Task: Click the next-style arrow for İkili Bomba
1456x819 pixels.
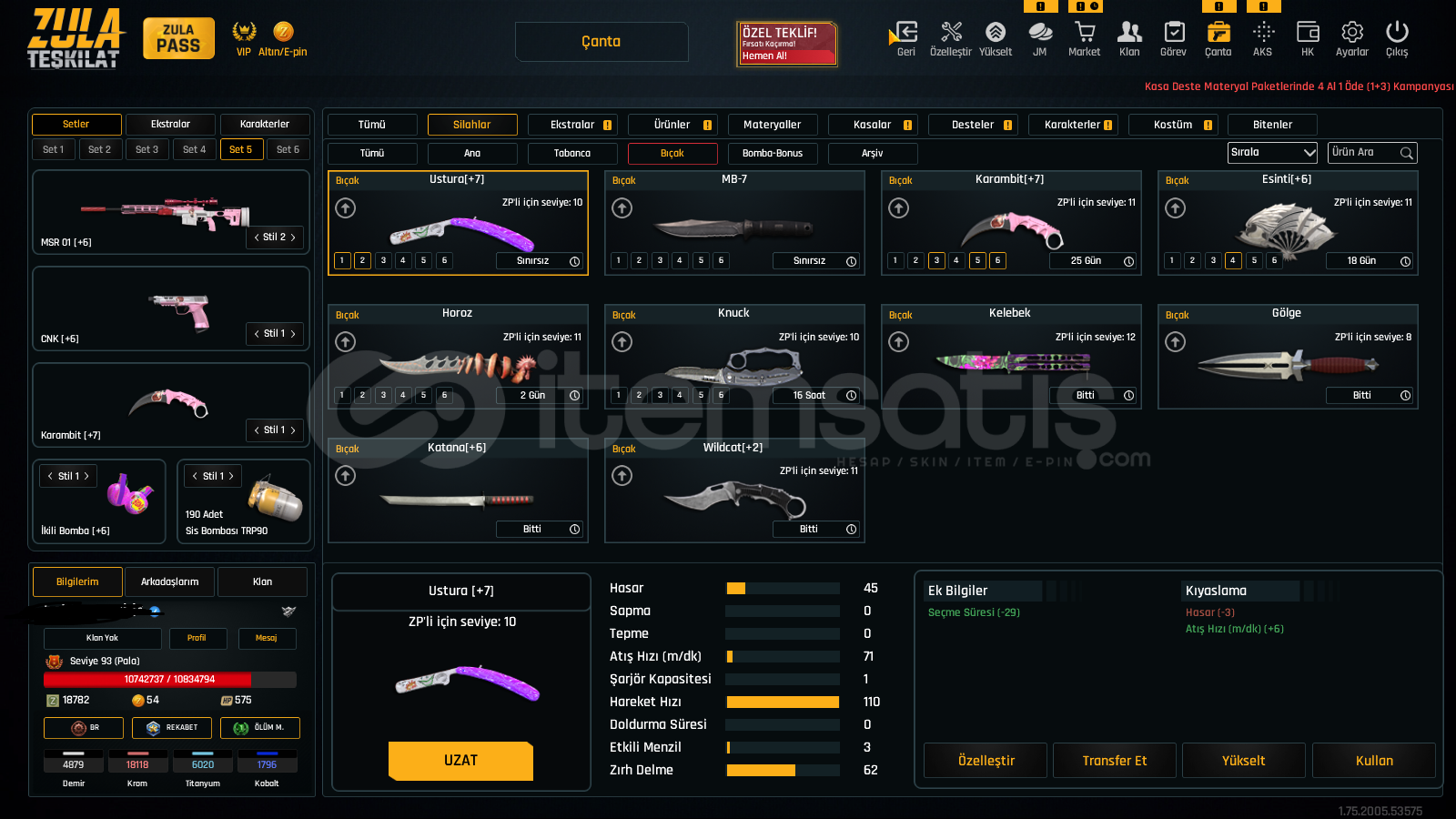Action: coord(86,476)
